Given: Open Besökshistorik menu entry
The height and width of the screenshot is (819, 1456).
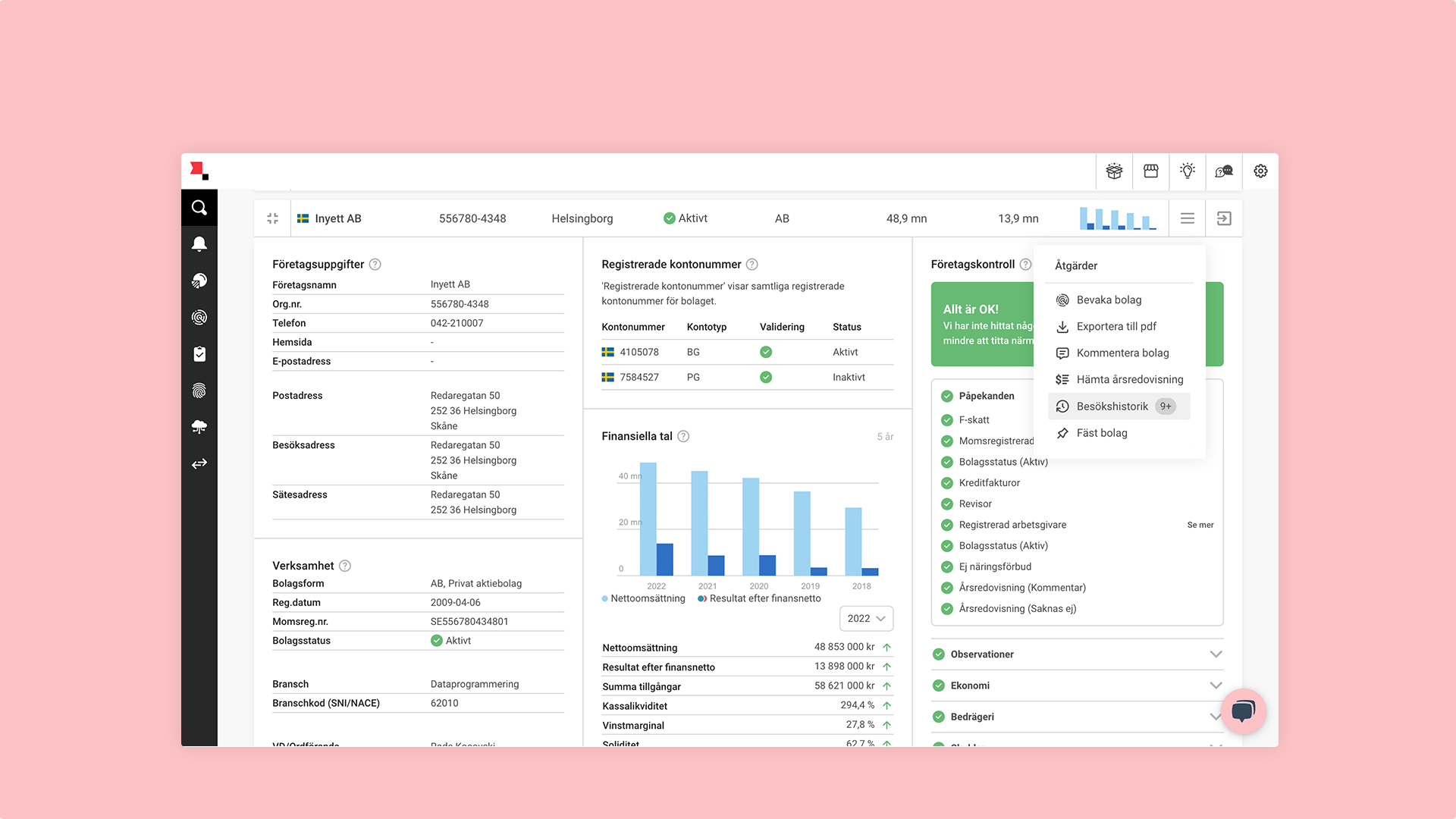Looking at the screenshot, I should [1119, 406].
